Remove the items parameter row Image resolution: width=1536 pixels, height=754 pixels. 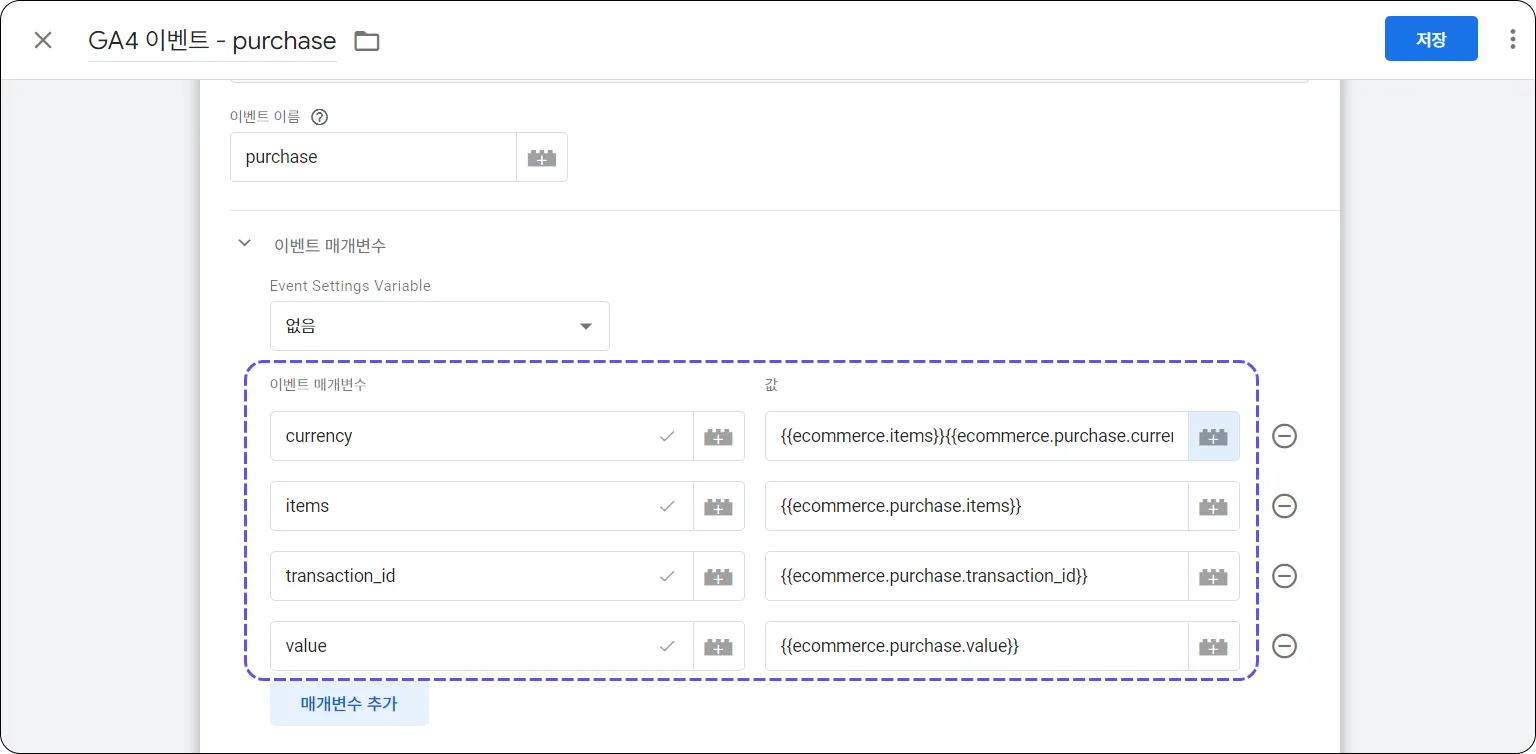pos(1284,506)
